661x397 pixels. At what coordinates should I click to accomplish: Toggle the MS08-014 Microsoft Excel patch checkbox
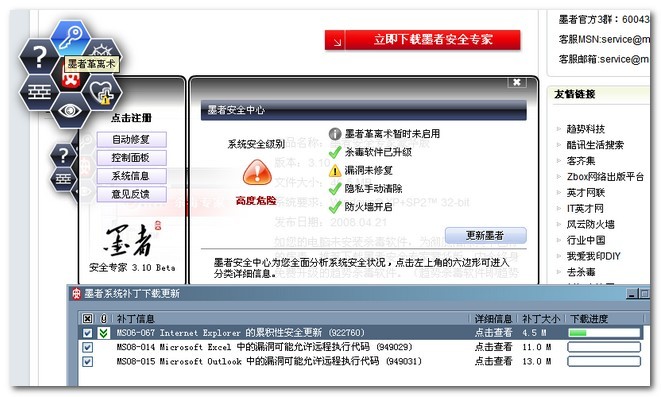[87, 347]
